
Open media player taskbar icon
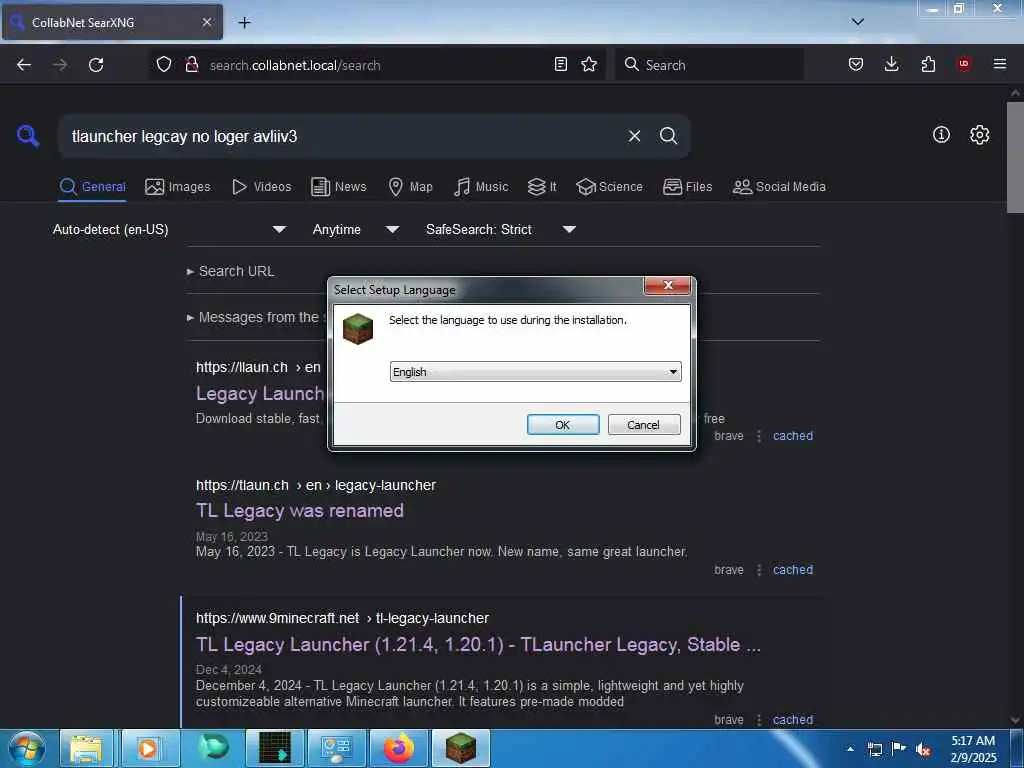click(148, 749)
